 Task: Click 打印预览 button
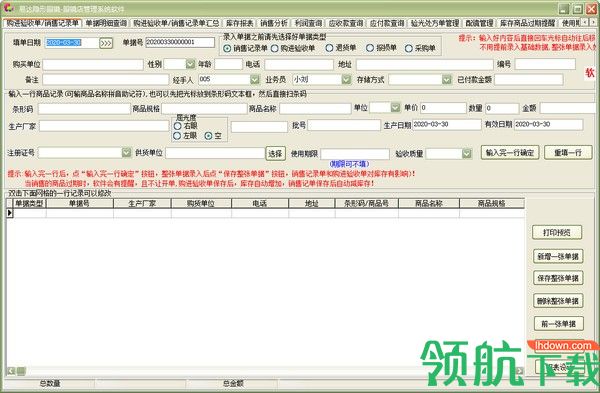[x=557, y=232]
